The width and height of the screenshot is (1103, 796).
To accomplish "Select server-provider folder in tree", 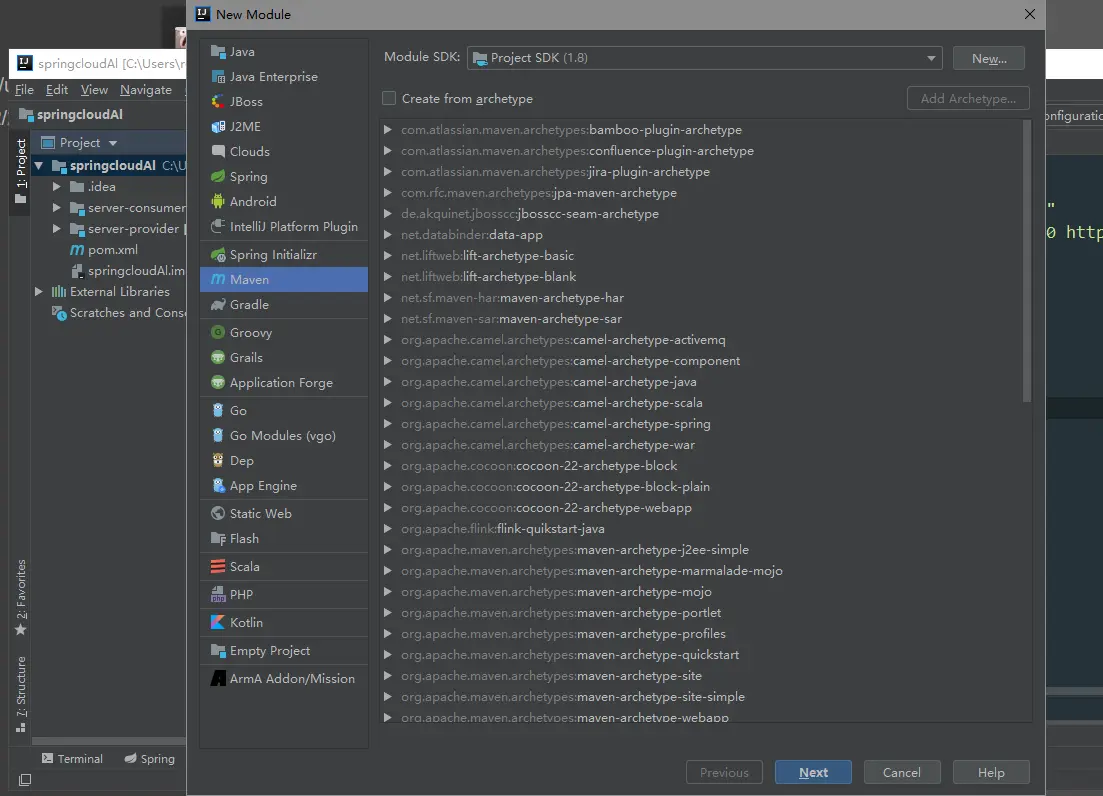I will (x=127, y=229).
